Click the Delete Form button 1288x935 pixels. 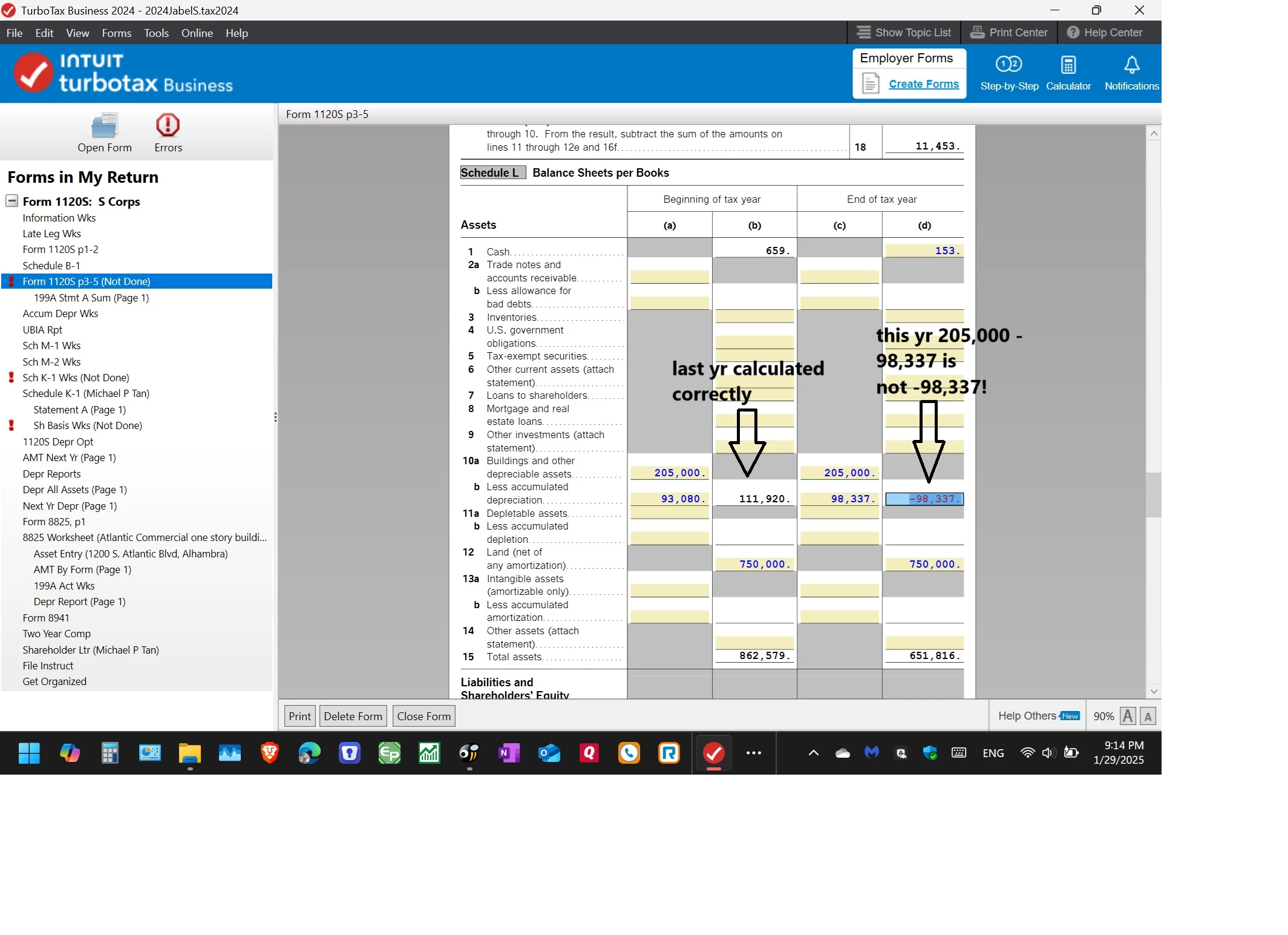(353, 716)
